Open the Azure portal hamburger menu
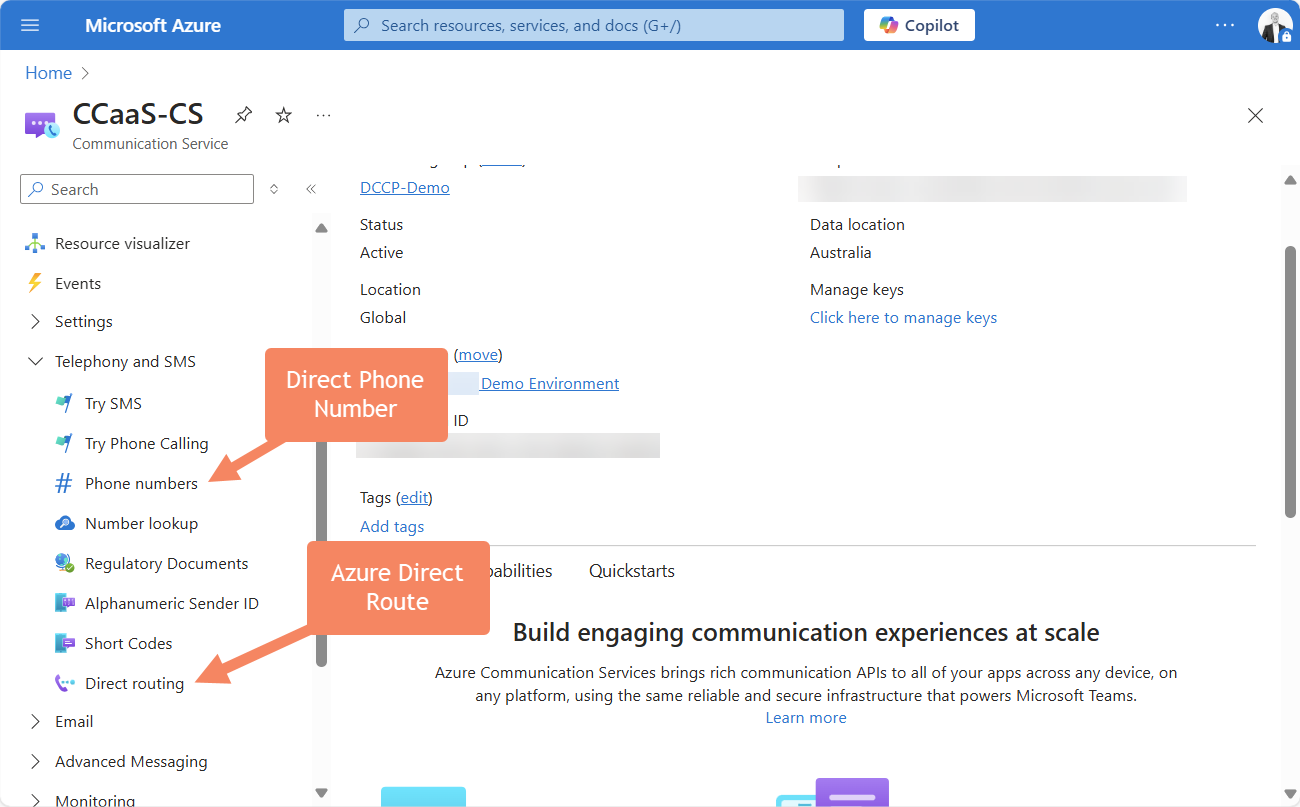 point(30,25)
